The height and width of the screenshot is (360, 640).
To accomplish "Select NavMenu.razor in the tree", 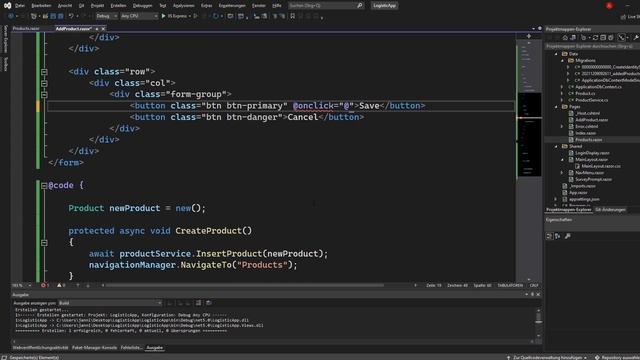I will [x=589, y=173].
